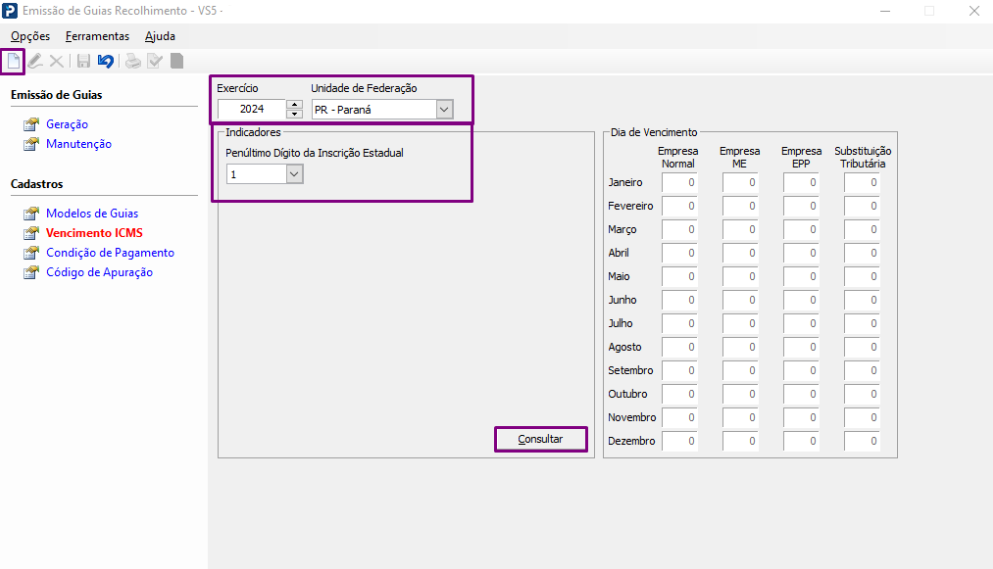Open the Ferramentas menu

point(97,36)
